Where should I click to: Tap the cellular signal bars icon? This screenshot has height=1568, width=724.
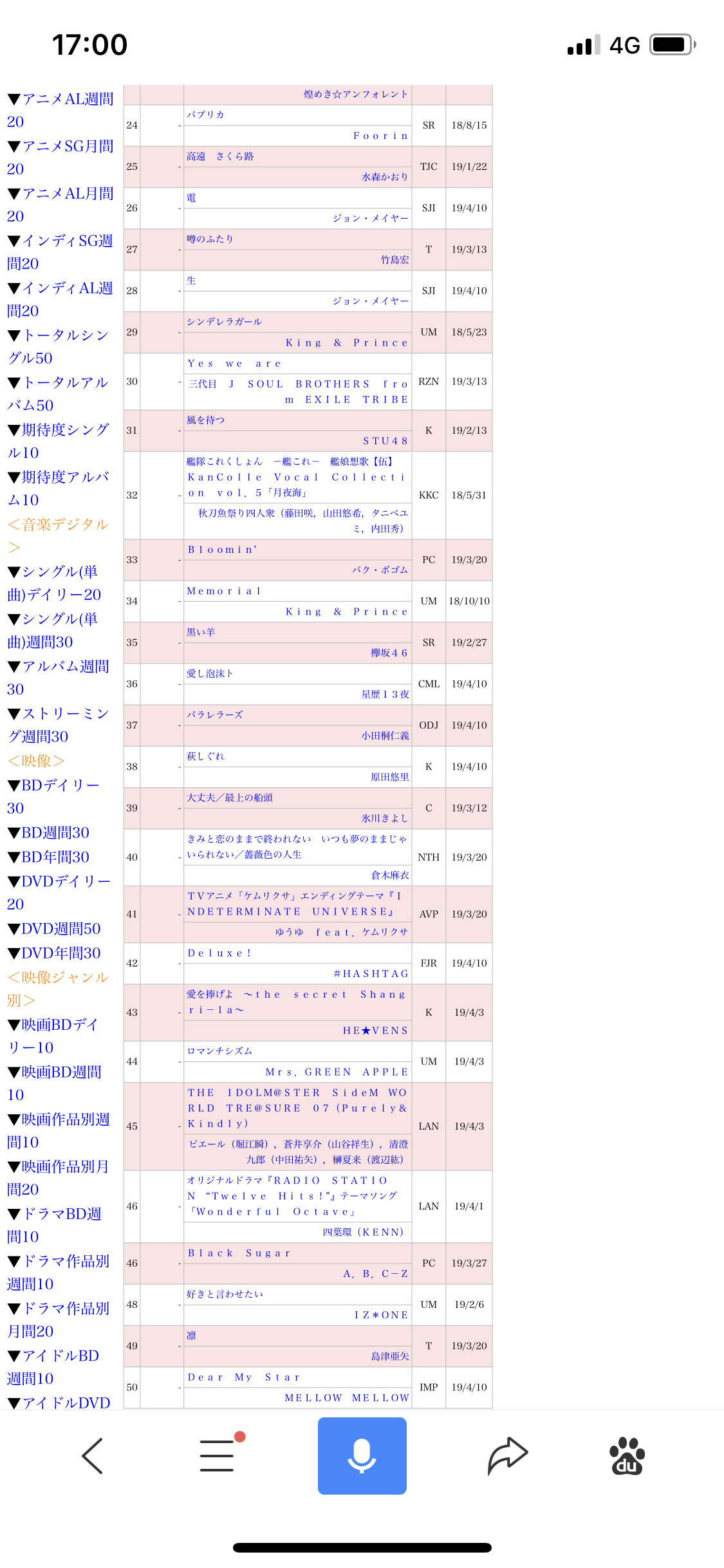[584, 45]
